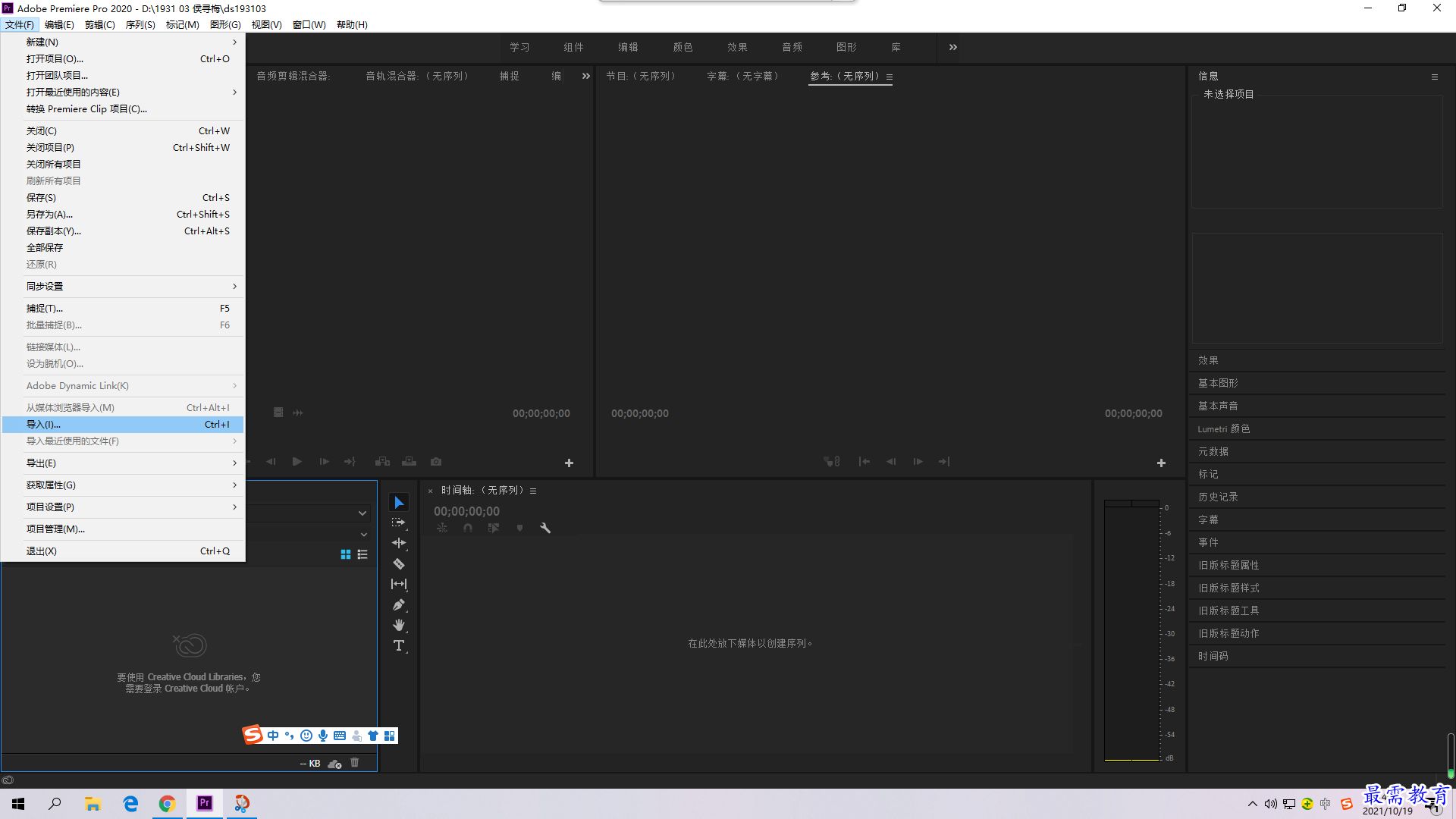Open Info panel menu icon
Screen dimensions: 1456x819
click(x=1435, y=77)
